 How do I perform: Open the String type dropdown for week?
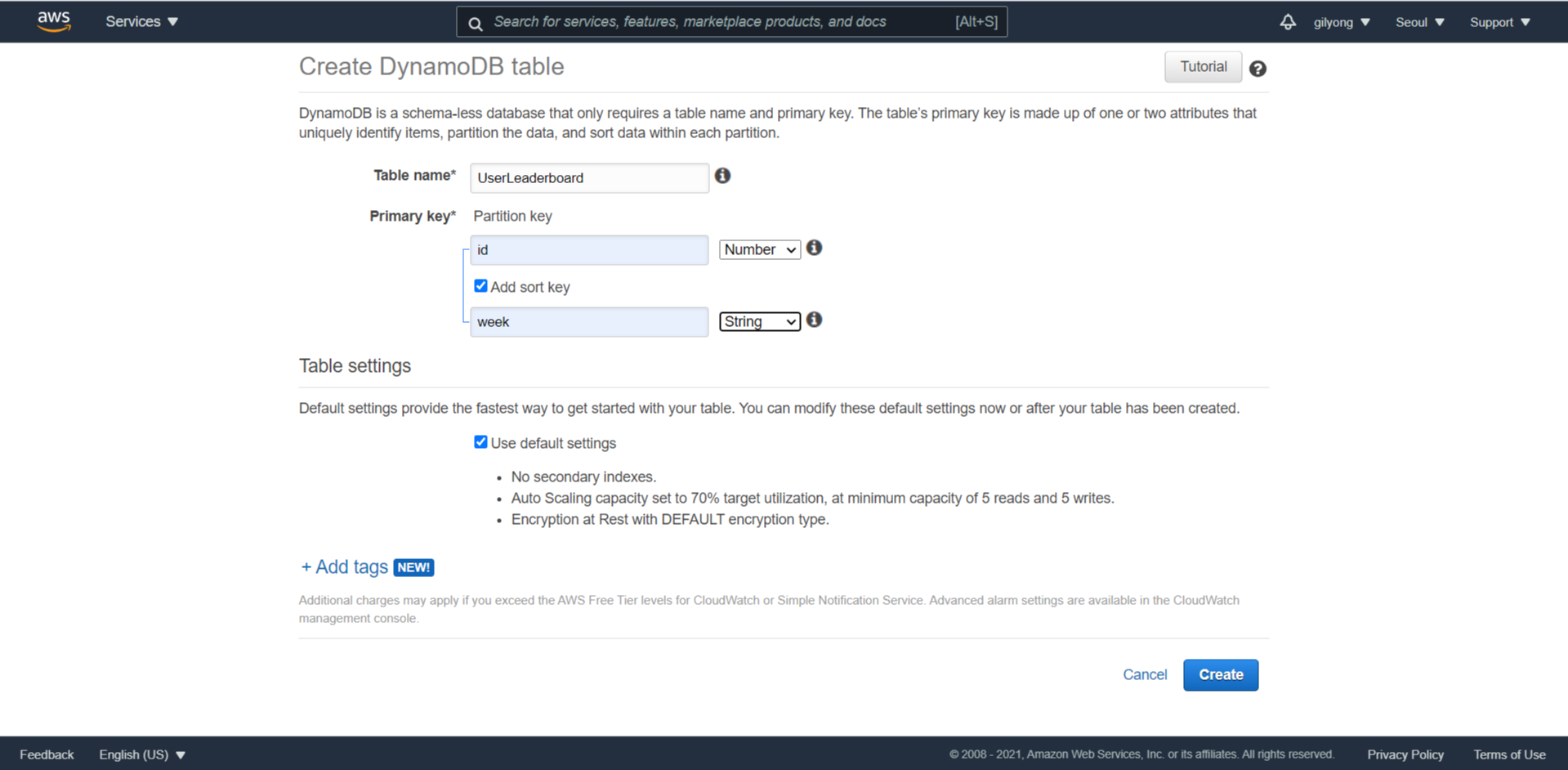point(759,321)
